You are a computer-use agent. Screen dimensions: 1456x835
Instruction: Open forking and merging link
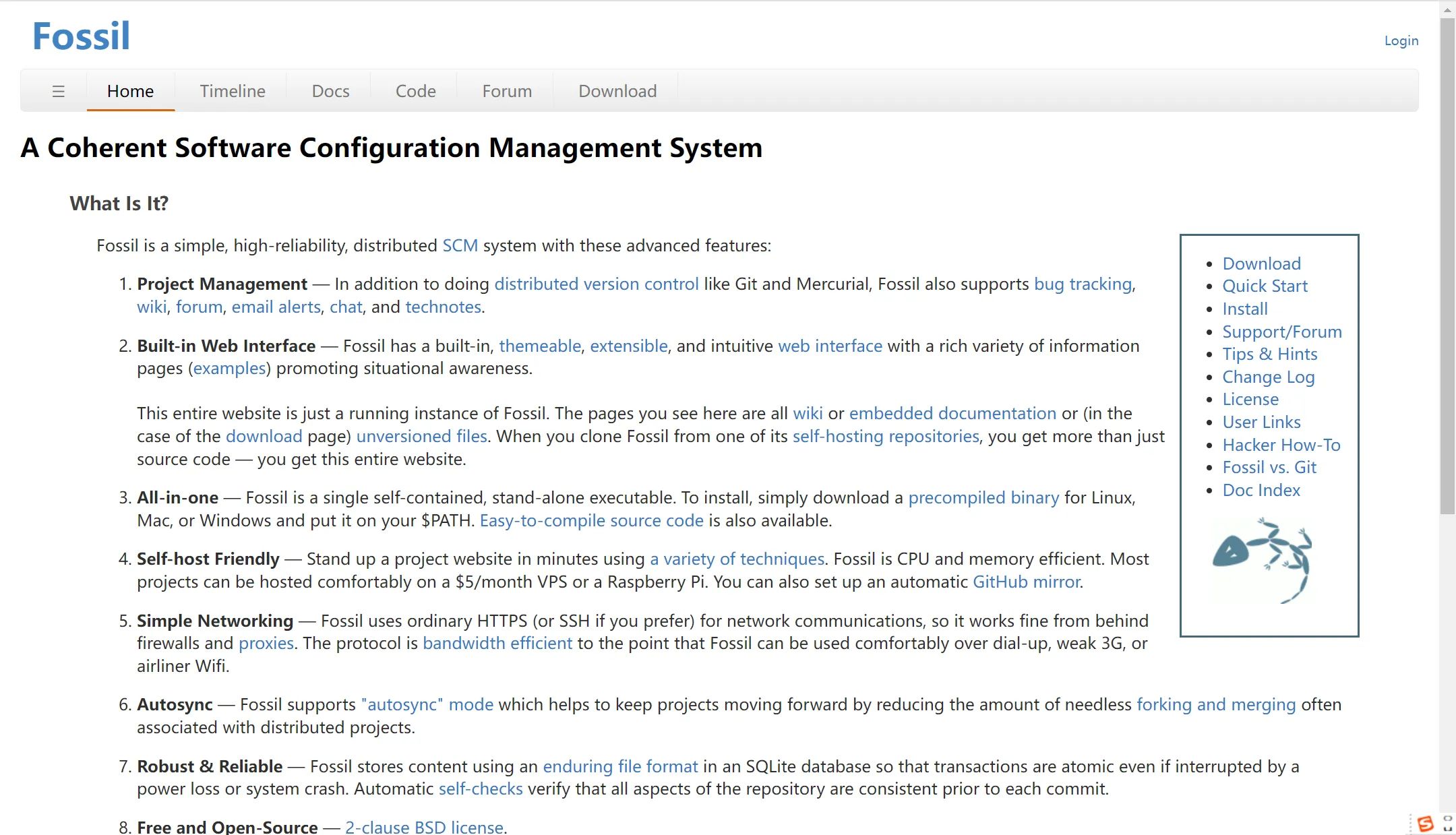(1216, 704)
